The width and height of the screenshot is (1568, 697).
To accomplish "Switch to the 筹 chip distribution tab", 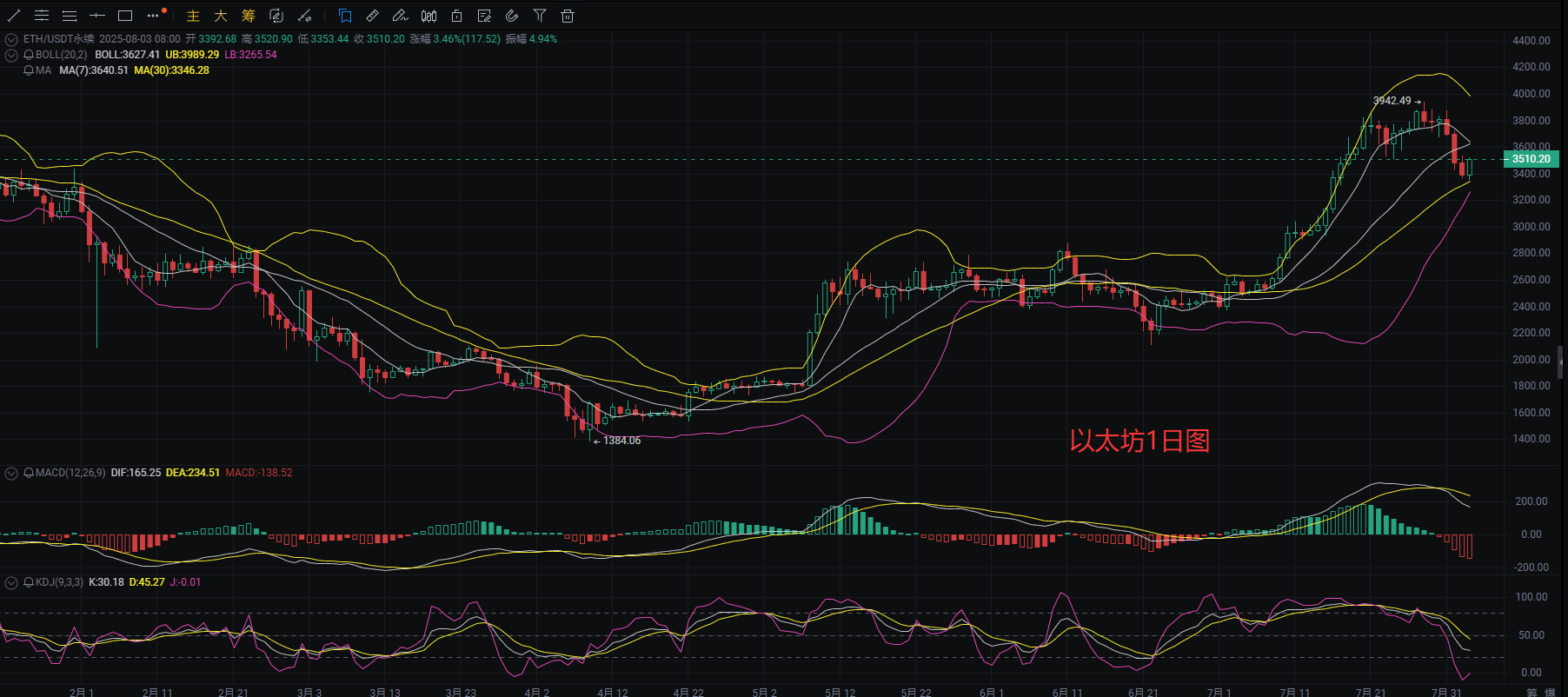I will 249,16.
